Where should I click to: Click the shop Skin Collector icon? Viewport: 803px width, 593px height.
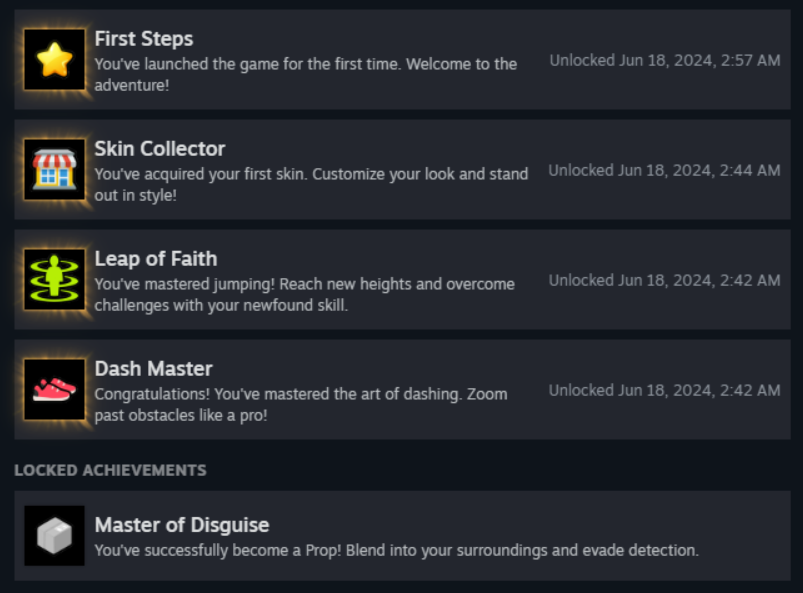(54, 170)
